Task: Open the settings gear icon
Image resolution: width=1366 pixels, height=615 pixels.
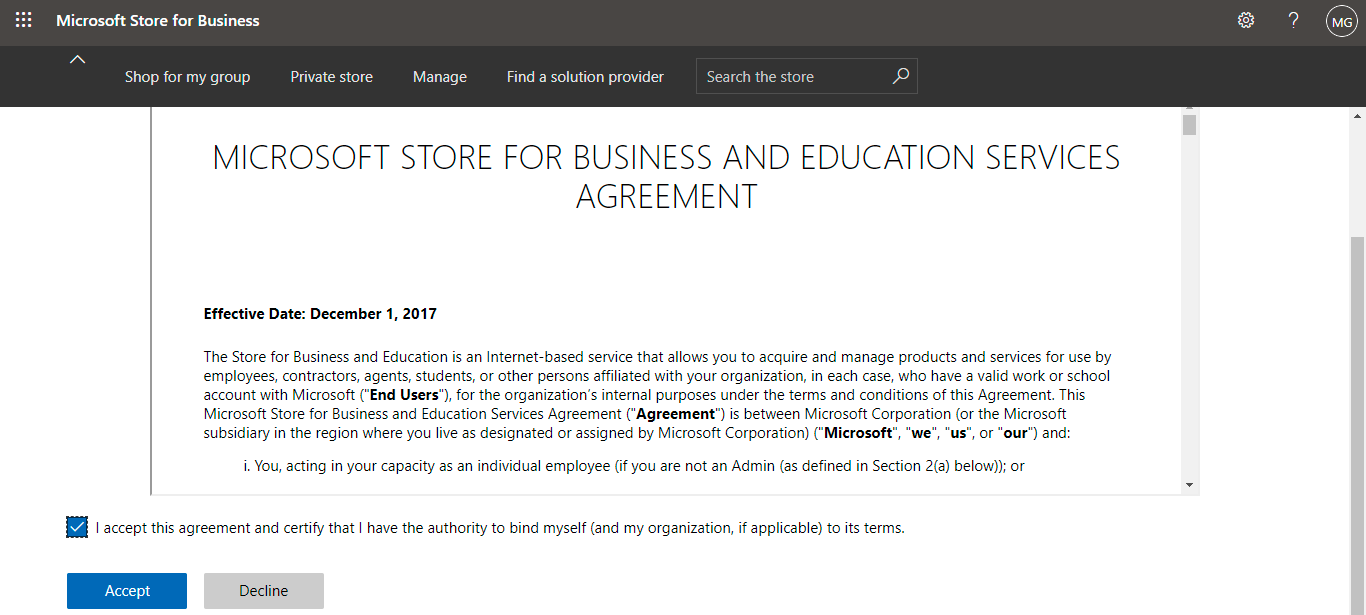Action: (x=1246, y=20)
